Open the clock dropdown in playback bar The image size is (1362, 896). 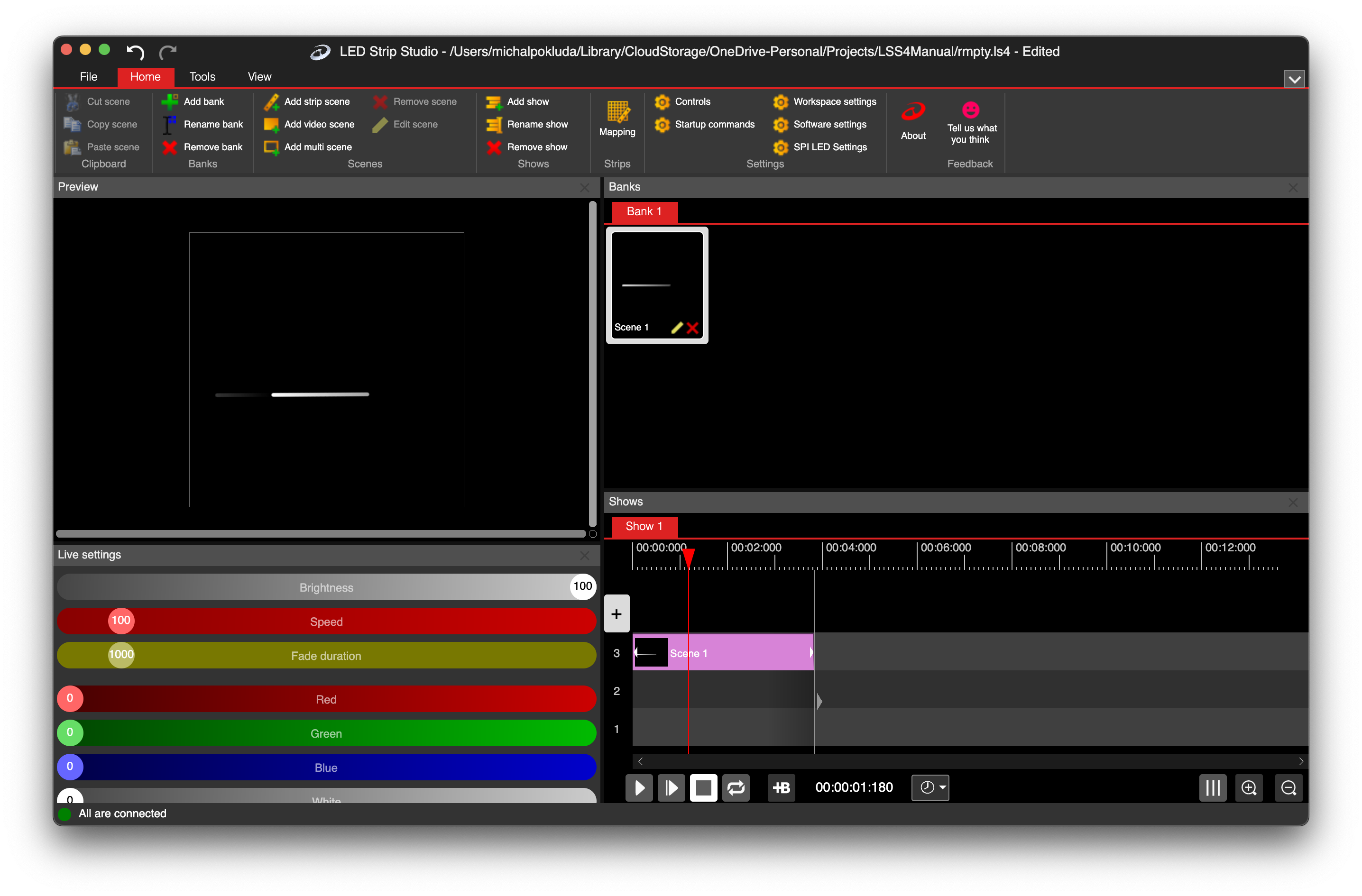930,787
